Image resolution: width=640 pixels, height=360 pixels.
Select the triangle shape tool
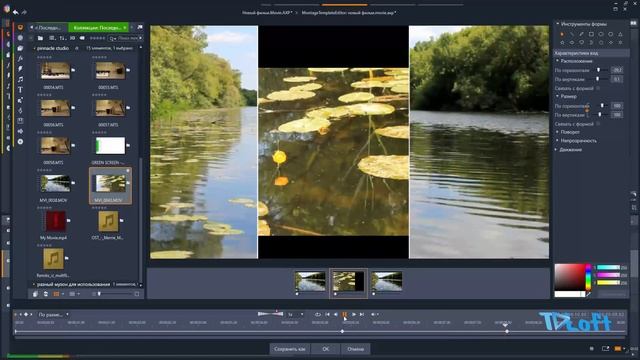coord(620,34)
